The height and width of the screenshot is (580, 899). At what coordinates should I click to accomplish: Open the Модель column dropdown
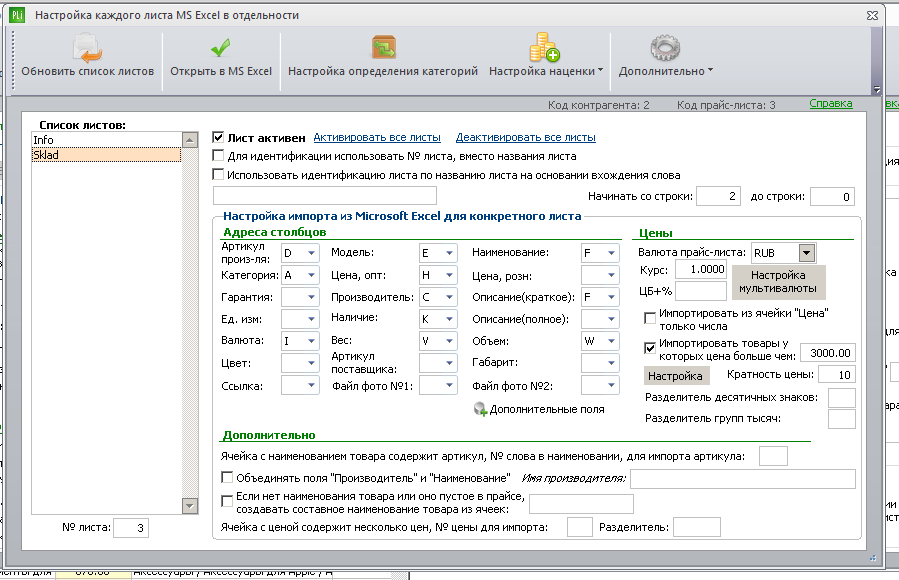pos(449,253)
